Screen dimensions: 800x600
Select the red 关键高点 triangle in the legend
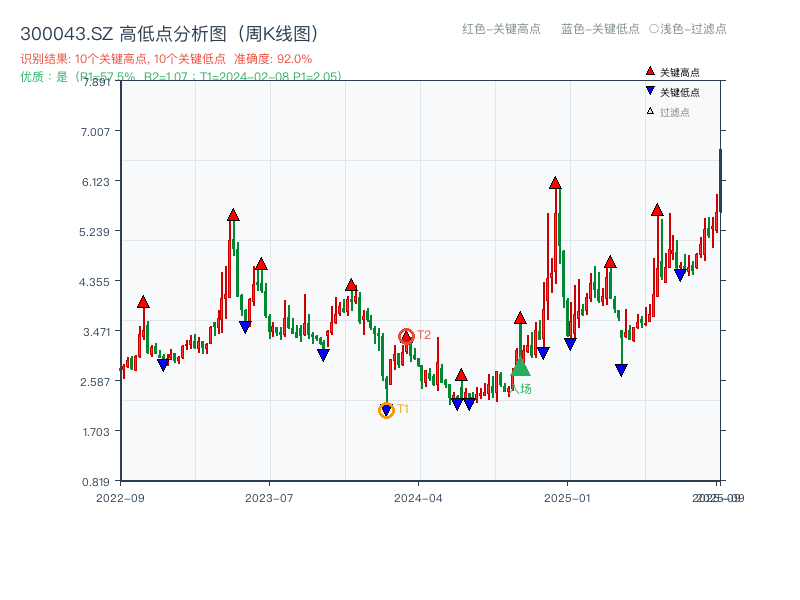click(648, 72)
